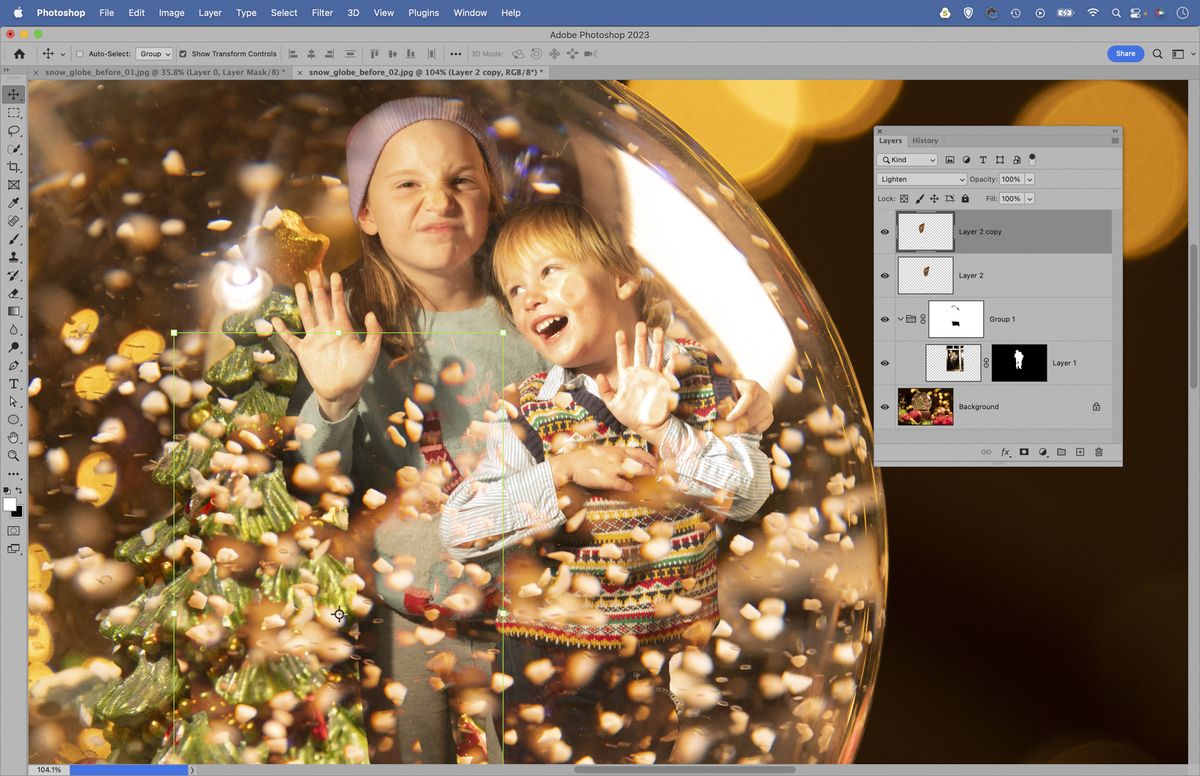
Task: Pick the Clone Stamp tool
Action: 14,256
